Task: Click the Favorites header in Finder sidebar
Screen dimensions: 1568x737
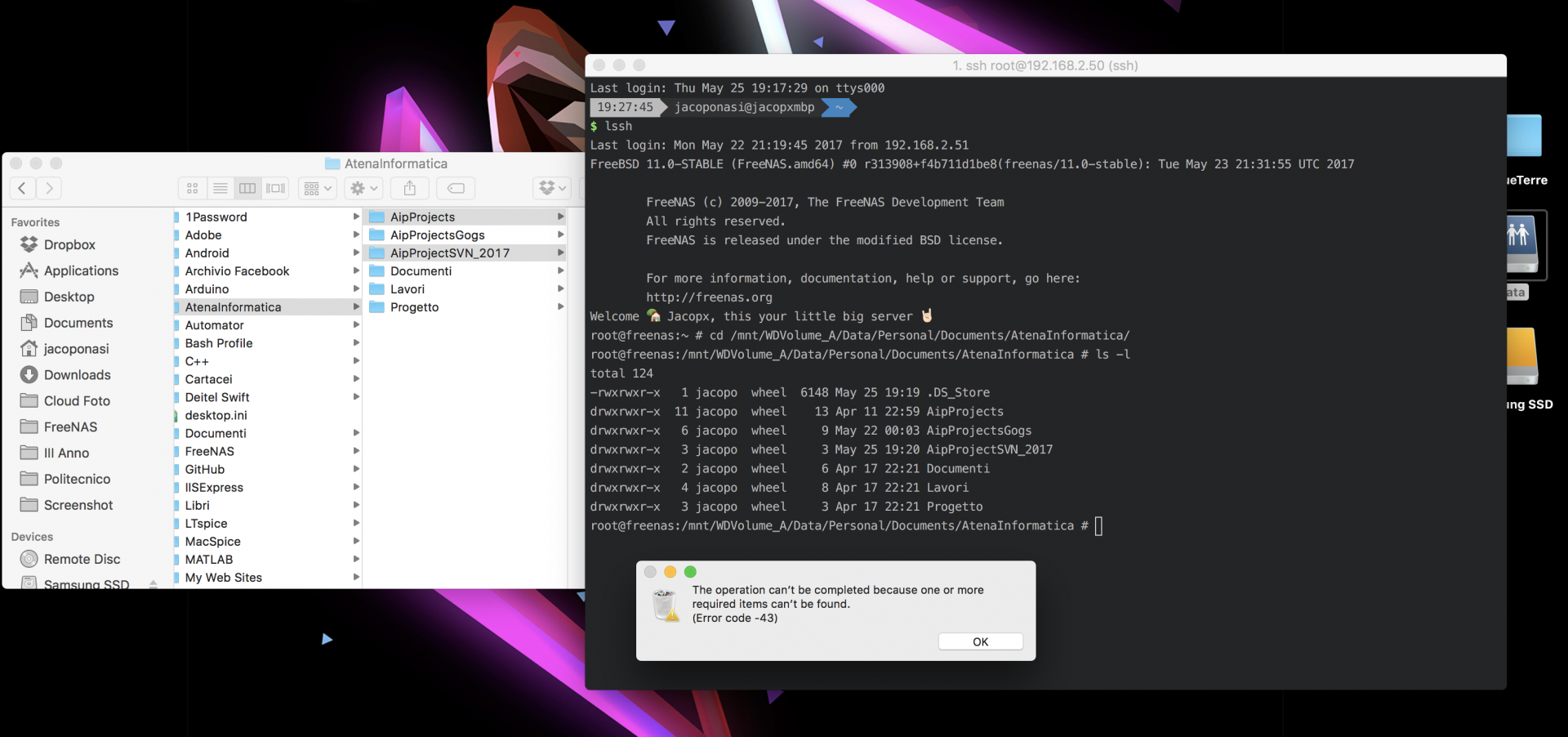Action: pyautogui.click(x=35, y=222)
